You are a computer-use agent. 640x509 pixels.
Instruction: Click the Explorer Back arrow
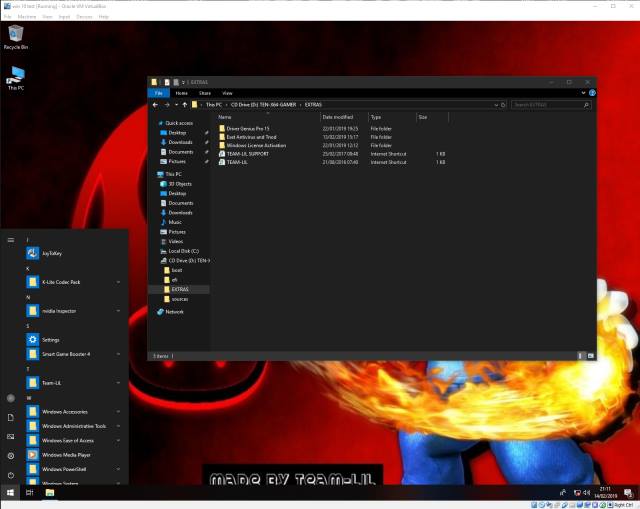[x=155, y=105]
